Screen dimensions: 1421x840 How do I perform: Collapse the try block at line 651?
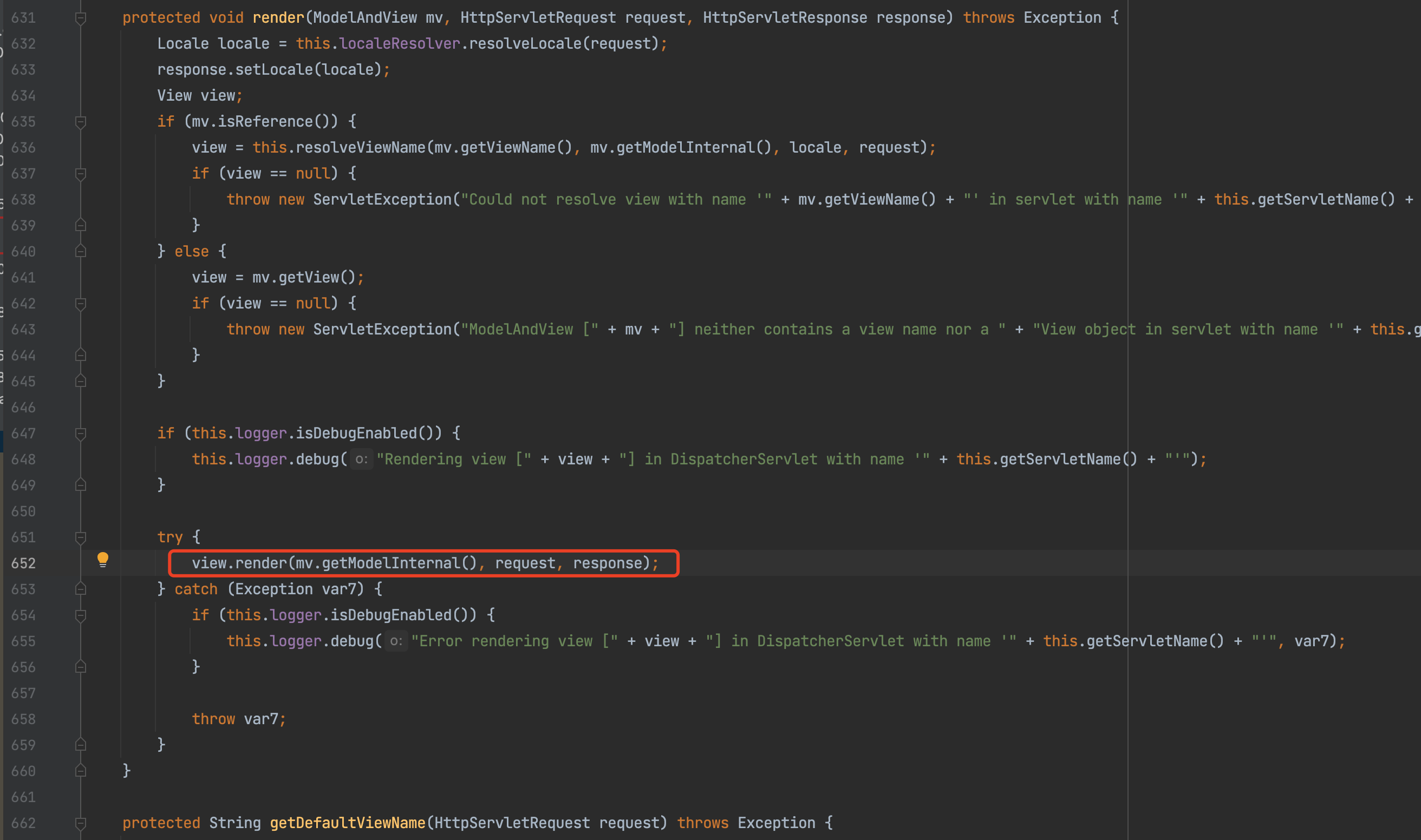[81, 537]
